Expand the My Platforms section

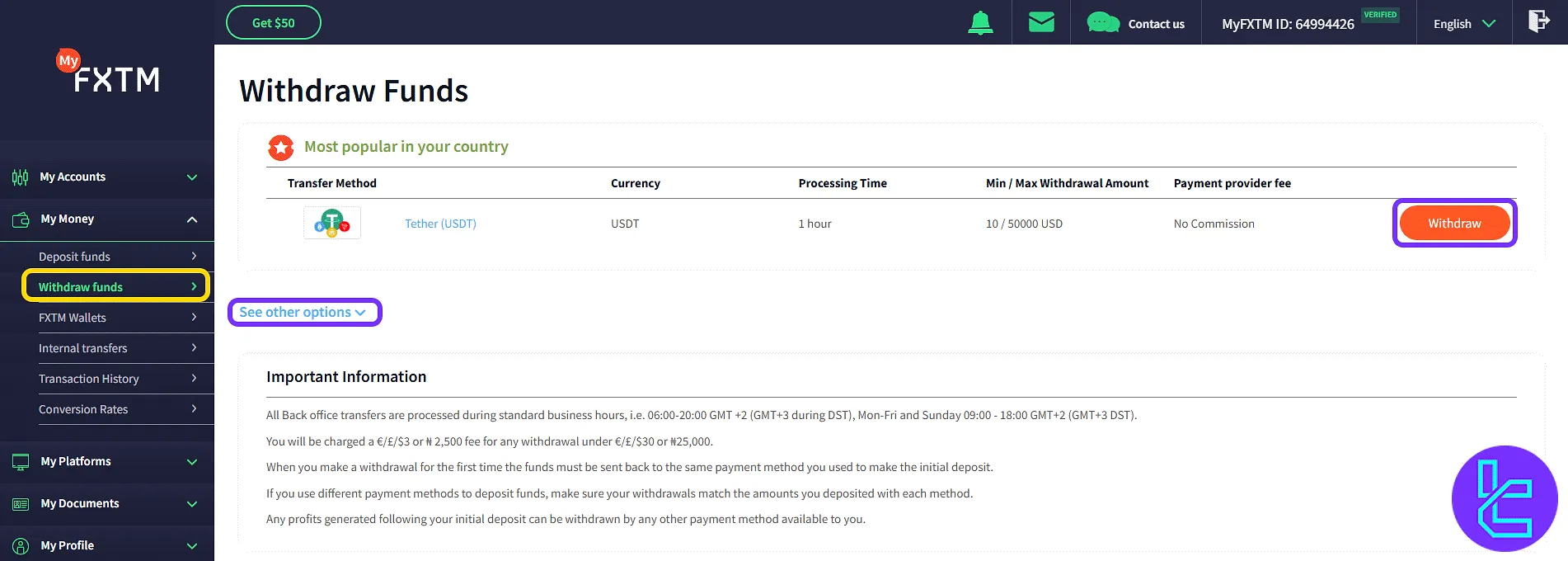pyautogui.click(x=107, y=461)
